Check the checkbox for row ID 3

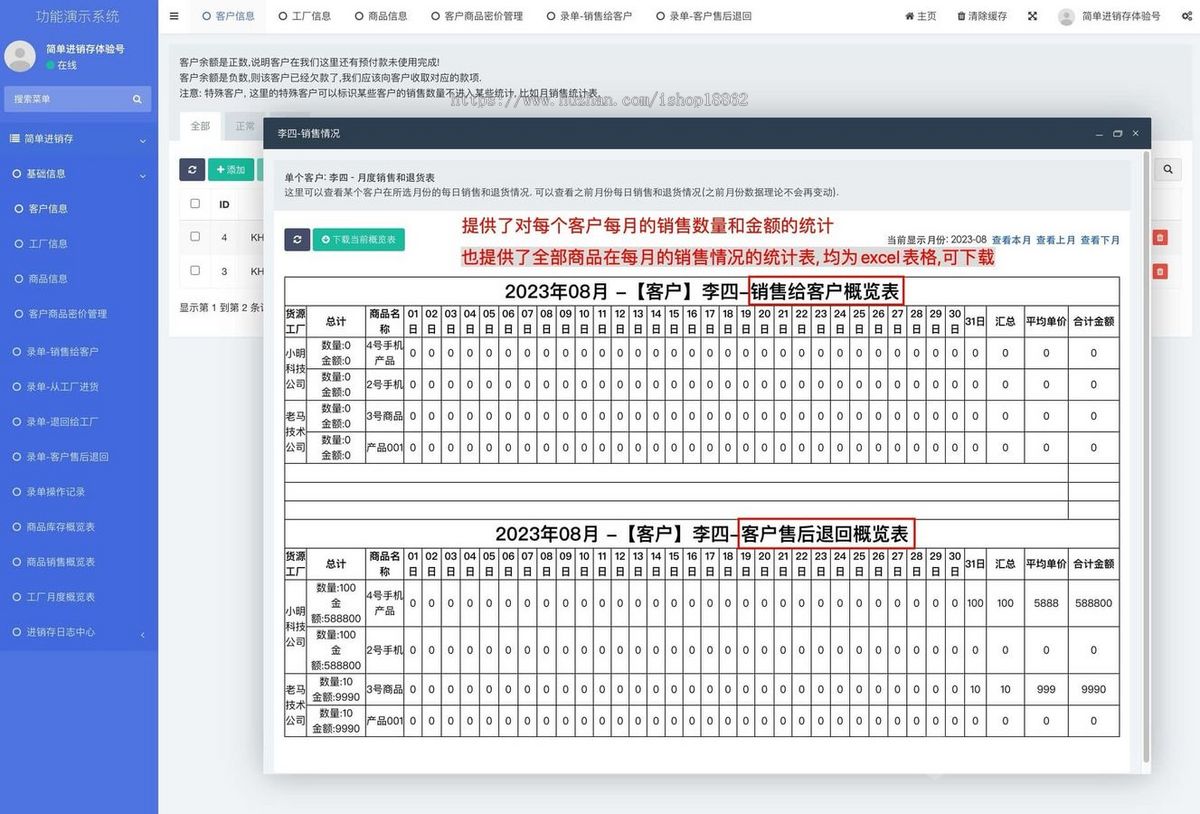tap(194, 271)
